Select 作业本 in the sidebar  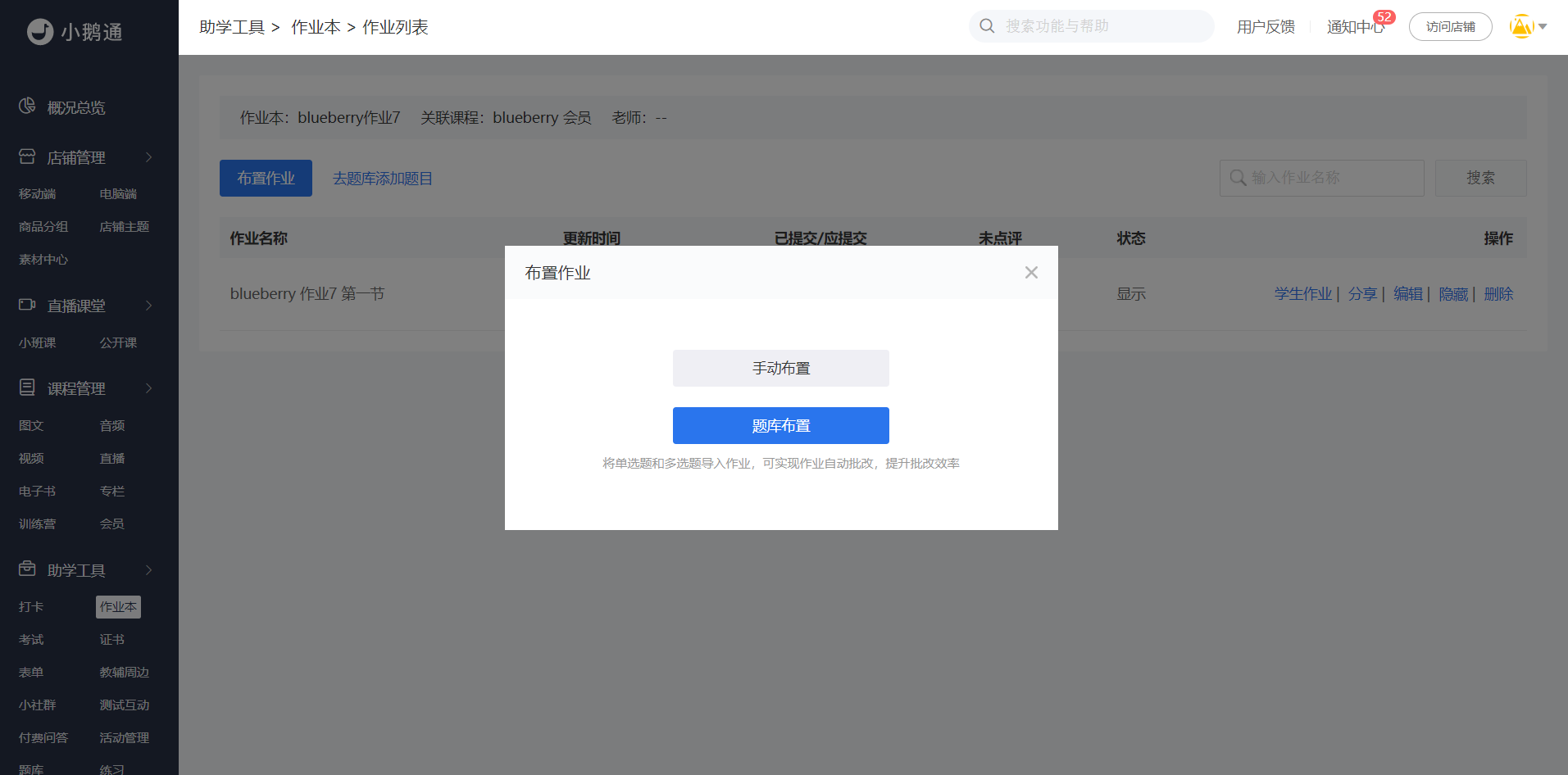[118, 607]
